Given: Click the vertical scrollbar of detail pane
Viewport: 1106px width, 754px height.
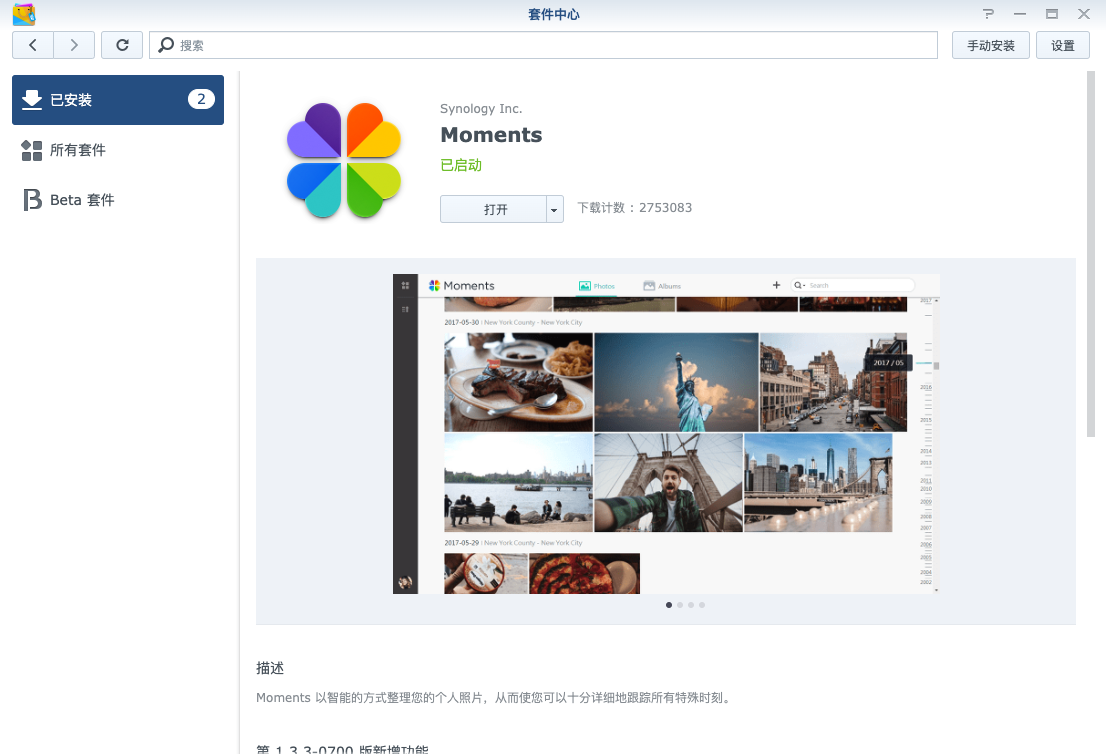Looking at the screenshot, I should [x=1090, y=254].
